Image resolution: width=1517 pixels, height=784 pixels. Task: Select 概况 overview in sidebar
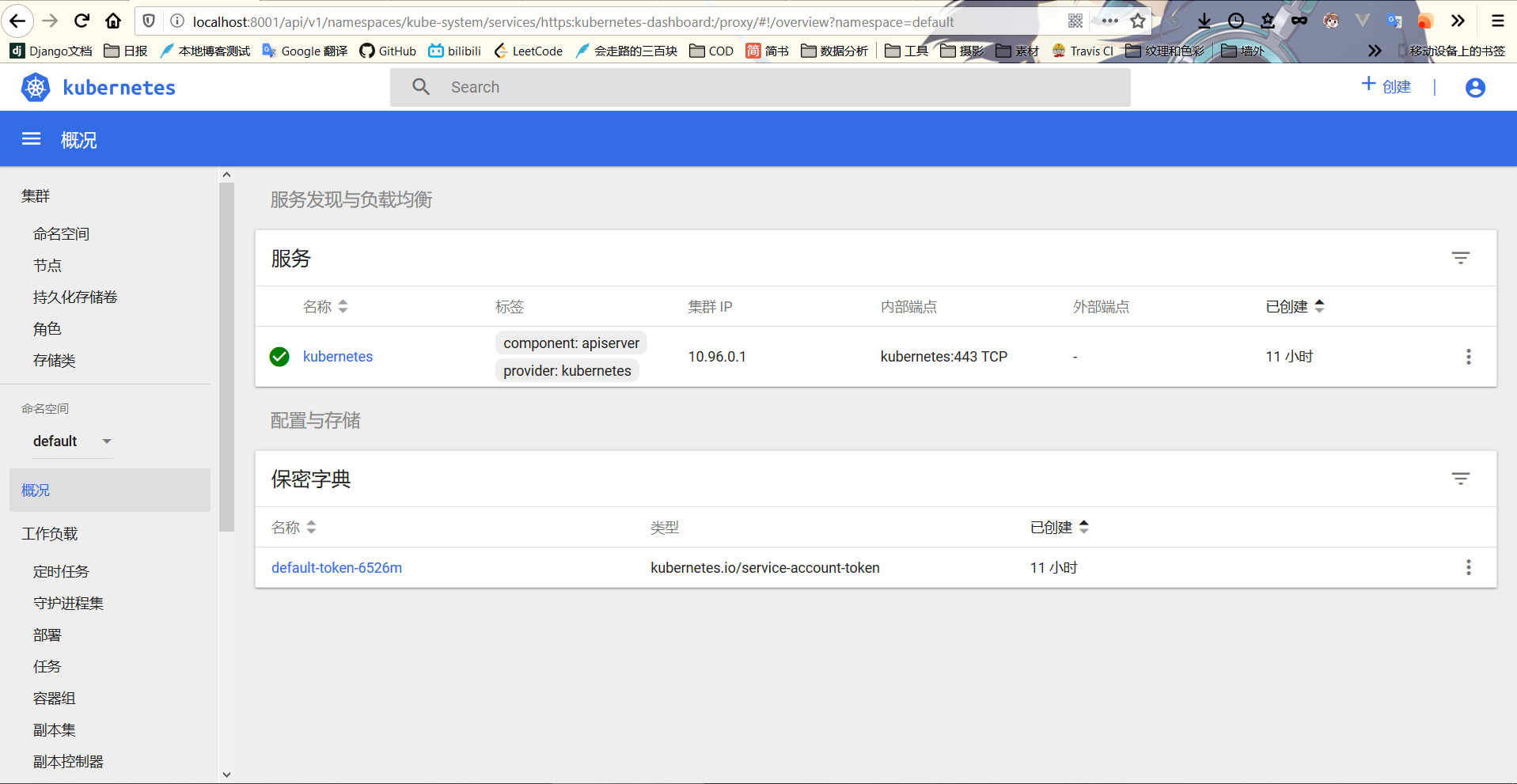pyautogui.click(x=110, y=490)
